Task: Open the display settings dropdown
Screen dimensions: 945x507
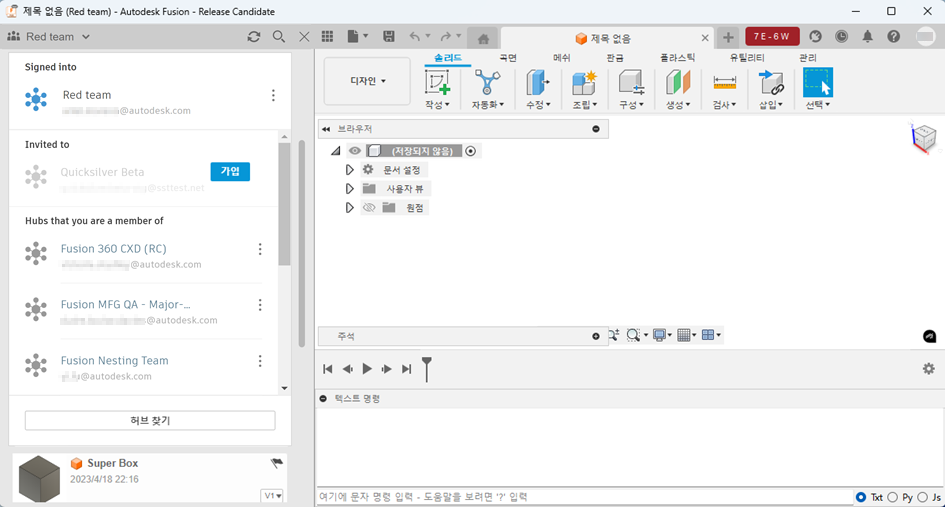Action: point(662,335)
